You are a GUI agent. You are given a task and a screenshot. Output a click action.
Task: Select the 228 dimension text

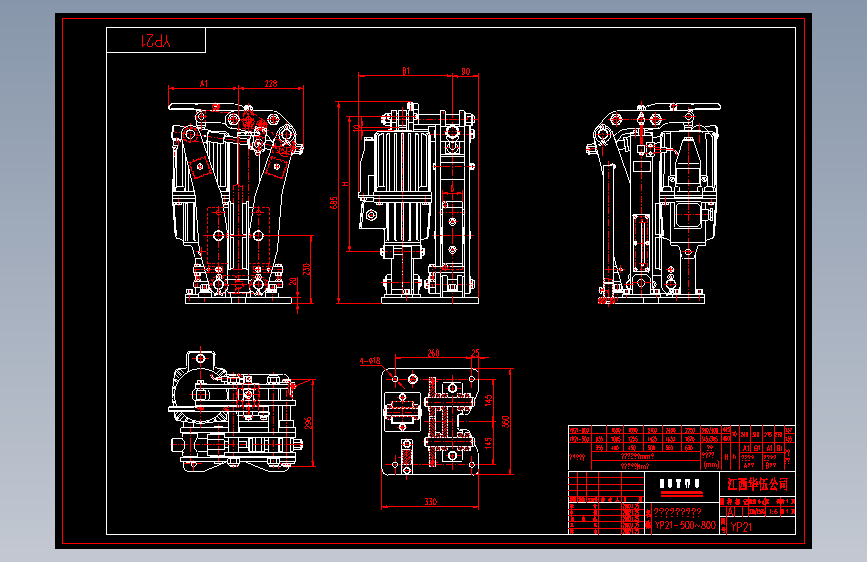(x=271, y=84)
